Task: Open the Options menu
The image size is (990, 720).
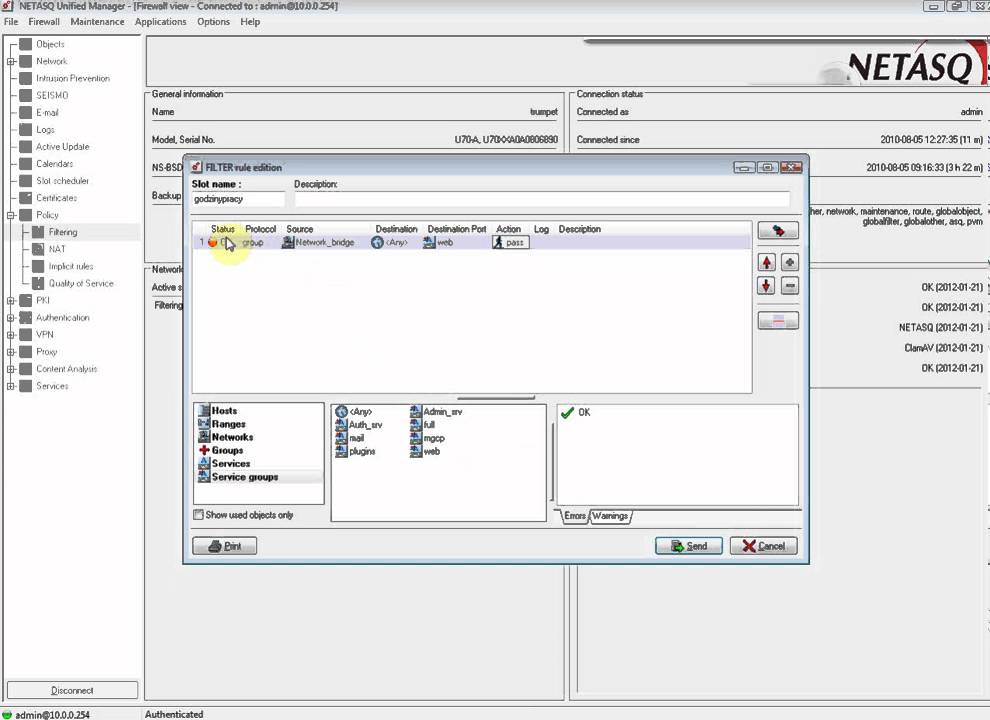Action: pyautogui.click(x=213, y=21)
